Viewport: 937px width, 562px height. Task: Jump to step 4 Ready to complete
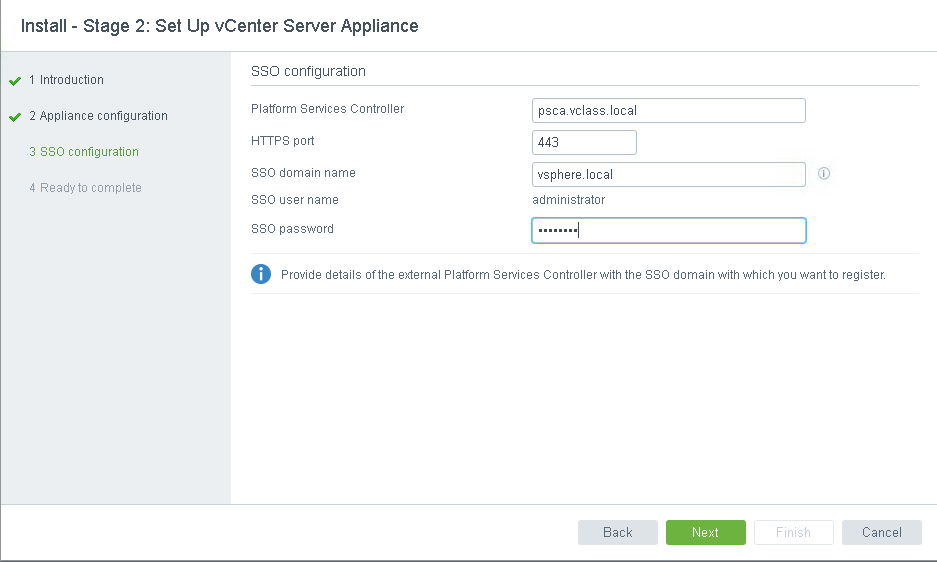[x=85, y=188]
